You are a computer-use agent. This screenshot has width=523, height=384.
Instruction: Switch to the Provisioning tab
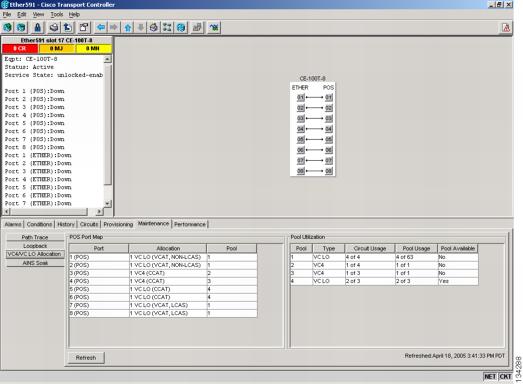click(x=118, y=224)
